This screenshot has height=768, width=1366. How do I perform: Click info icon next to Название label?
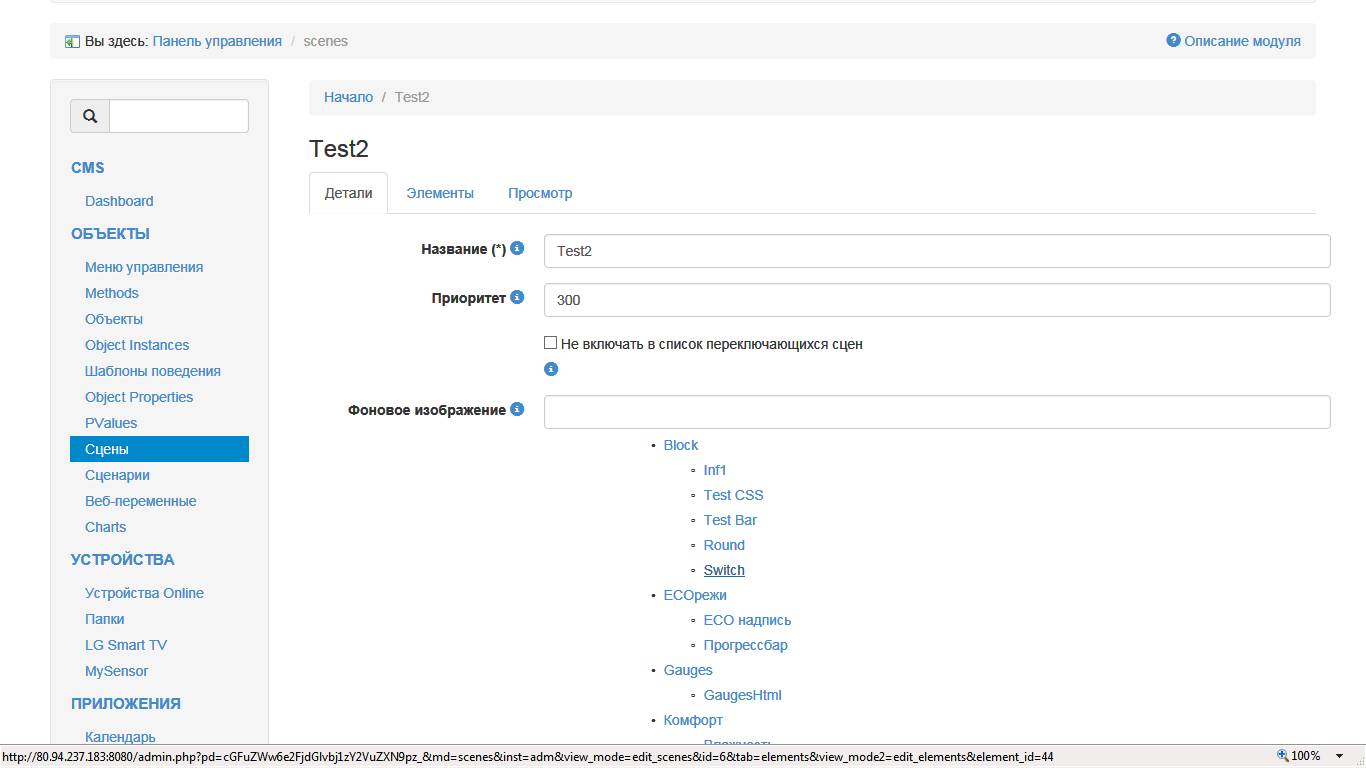click(517, 248)
